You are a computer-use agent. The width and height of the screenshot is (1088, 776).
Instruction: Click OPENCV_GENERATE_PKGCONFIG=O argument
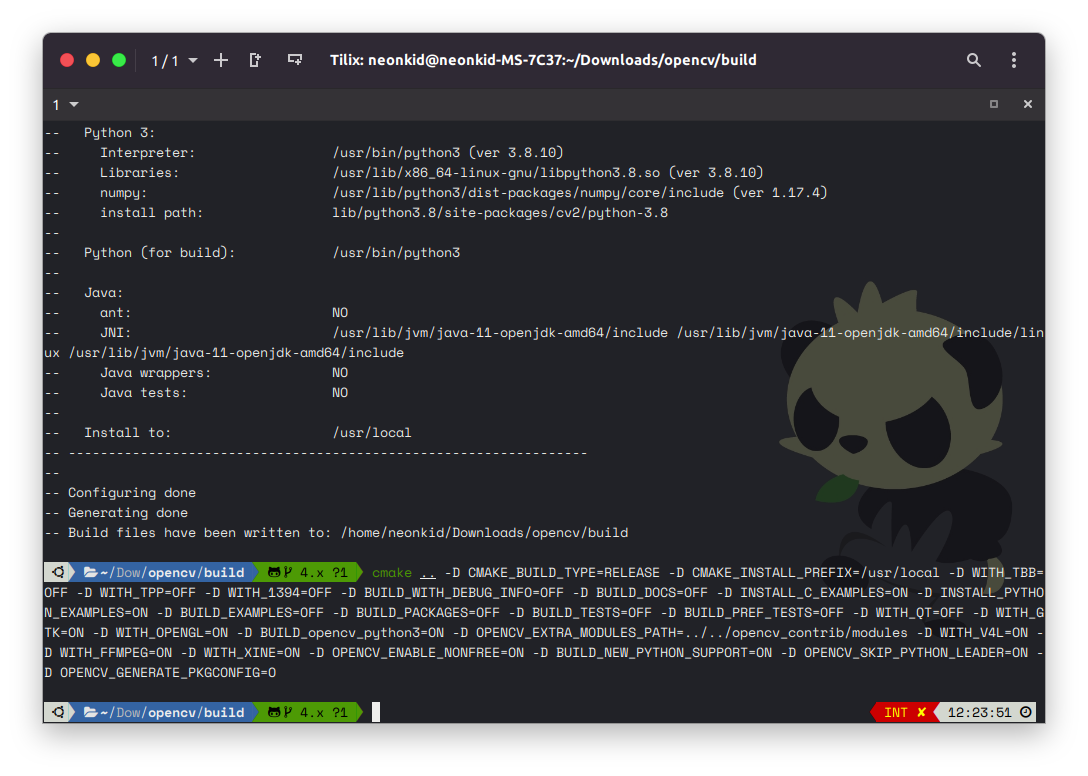[x=168, y=673]
